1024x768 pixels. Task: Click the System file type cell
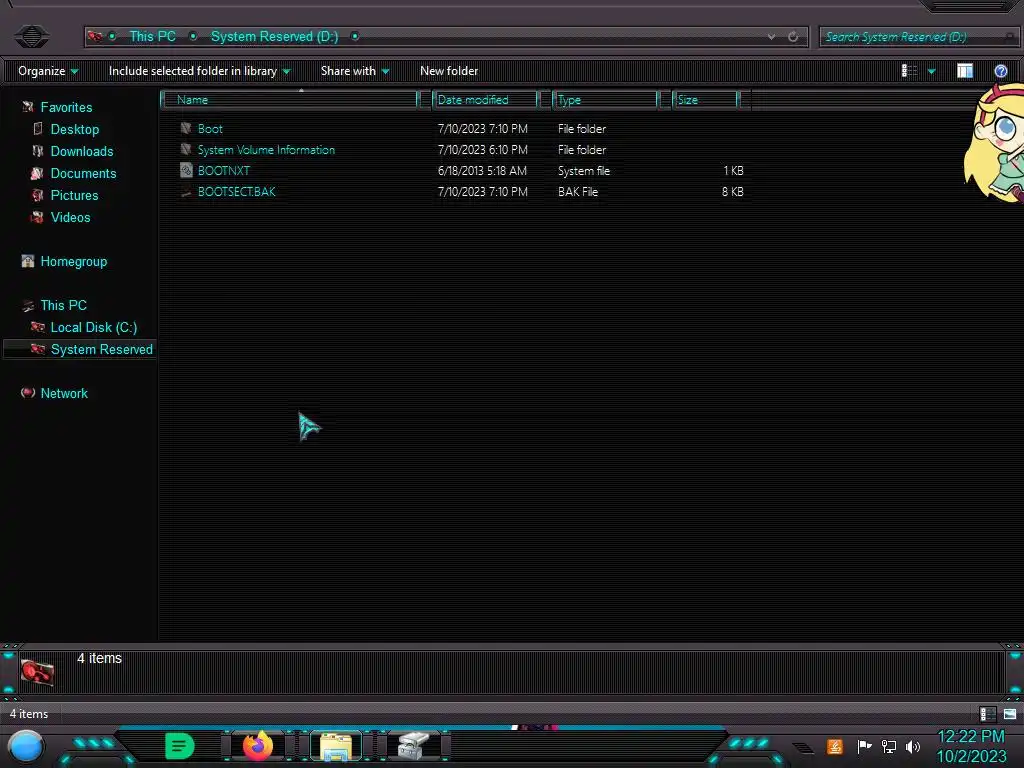pos(584,170)
